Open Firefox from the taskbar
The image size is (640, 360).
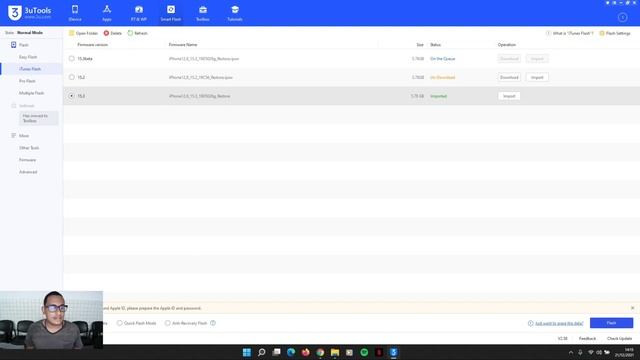point(305,352)
